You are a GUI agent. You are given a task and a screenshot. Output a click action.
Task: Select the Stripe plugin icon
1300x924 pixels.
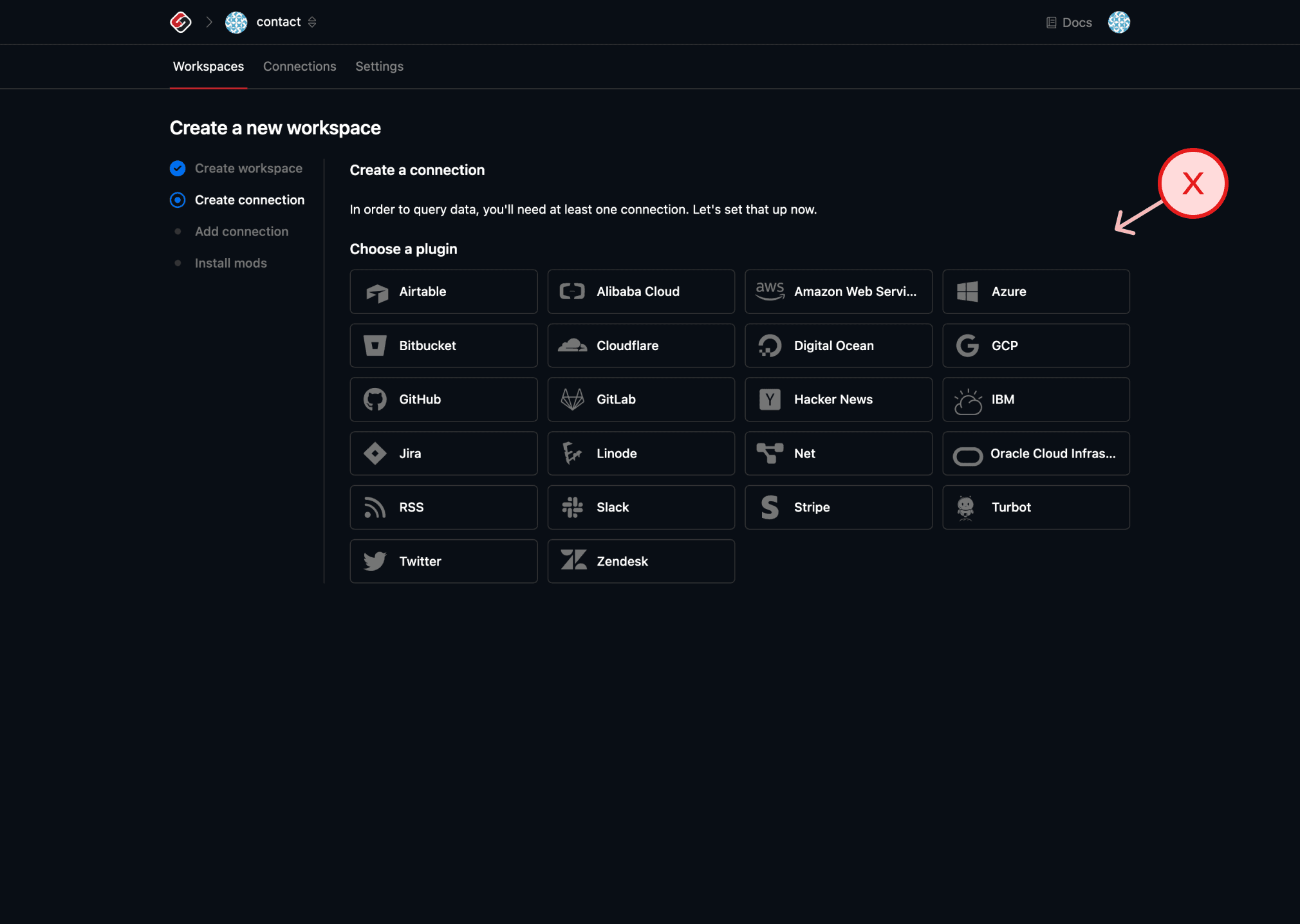pos(769,507)
